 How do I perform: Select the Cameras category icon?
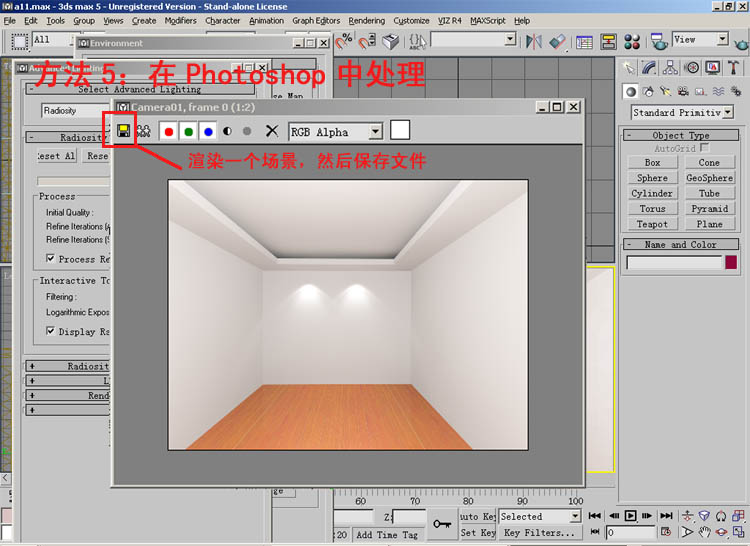pyautogui.click(x=683, y=91)
